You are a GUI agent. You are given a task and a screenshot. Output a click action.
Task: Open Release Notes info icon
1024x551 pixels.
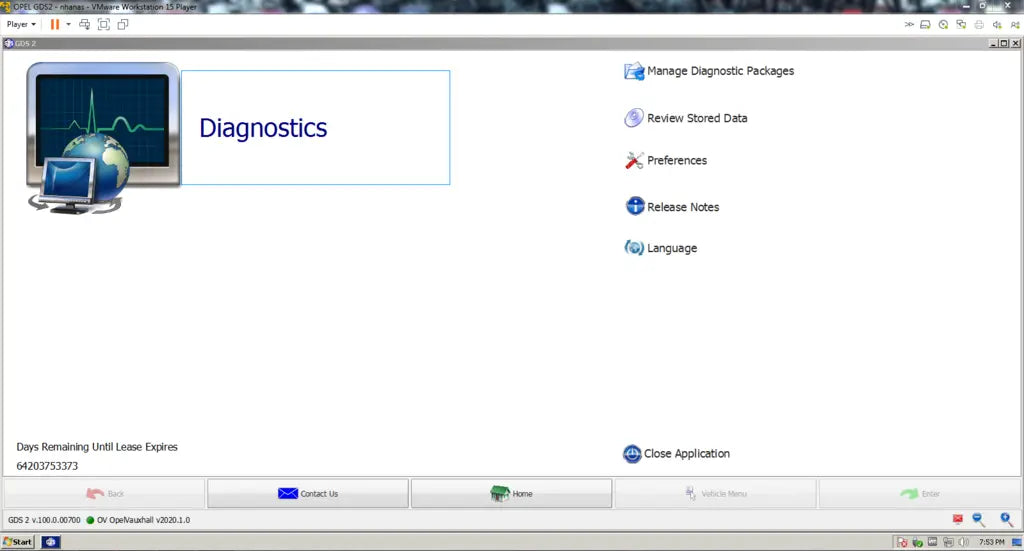[x=635, y=207]
